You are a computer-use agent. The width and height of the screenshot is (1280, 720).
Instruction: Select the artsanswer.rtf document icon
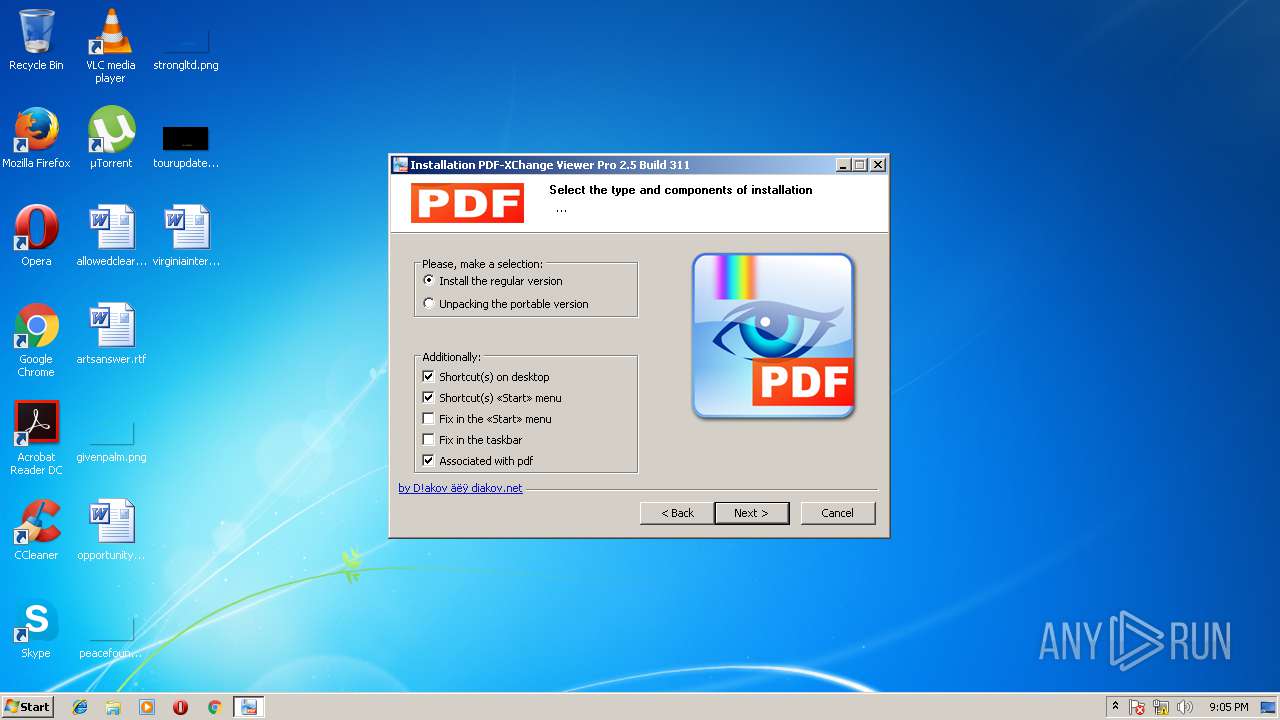tap(110, 334)
